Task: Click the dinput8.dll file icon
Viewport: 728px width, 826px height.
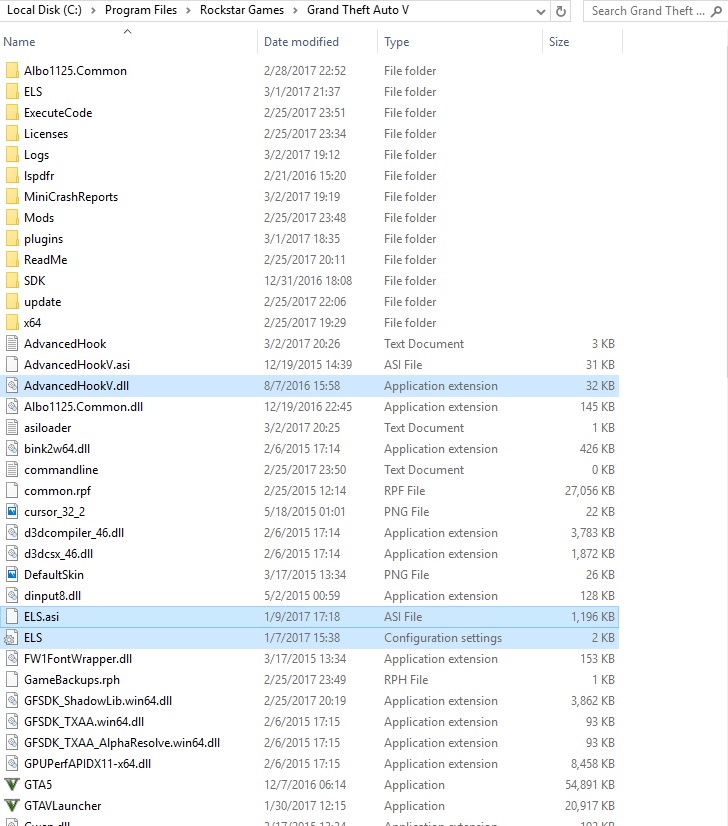Action: click(x=12, y=596)
